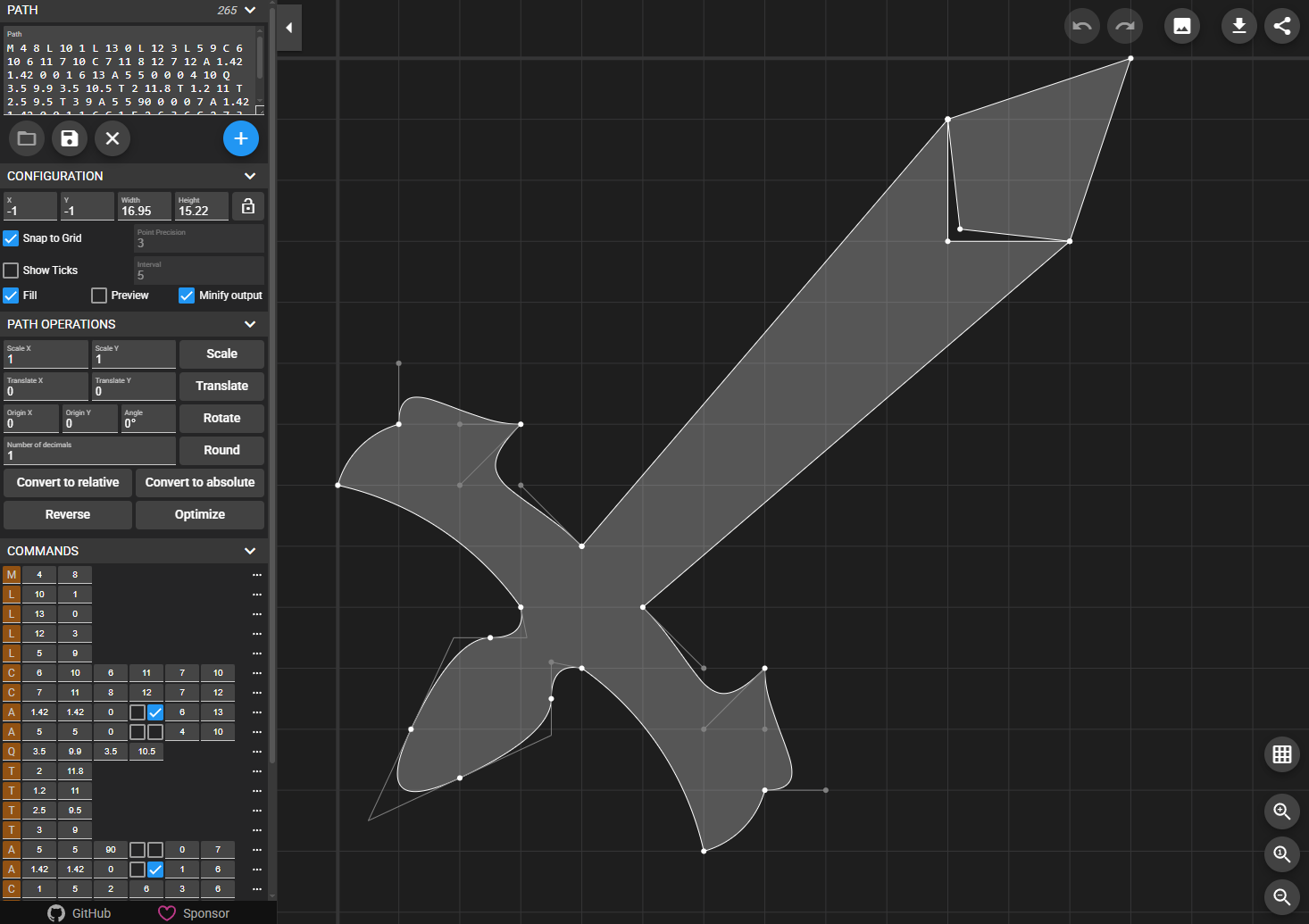Image resolution: width=1309 pixels, height=924 pixels.
Task: Enable the Preview option
Action: [x=98, y=295]
